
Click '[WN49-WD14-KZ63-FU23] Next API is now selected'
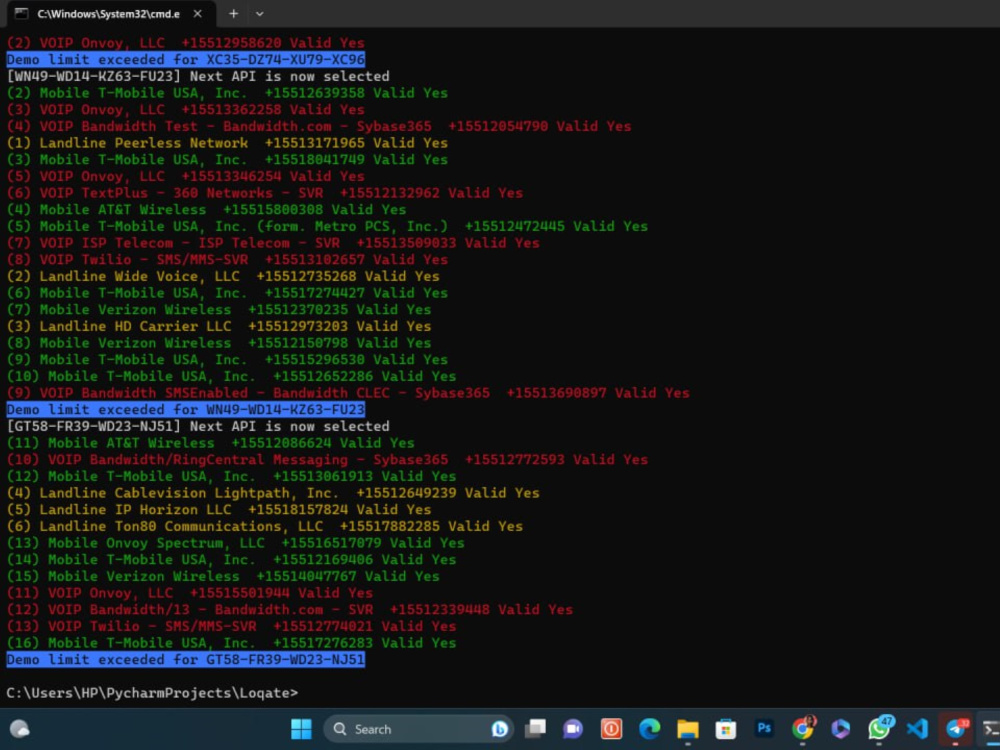[x=198, y=76]
